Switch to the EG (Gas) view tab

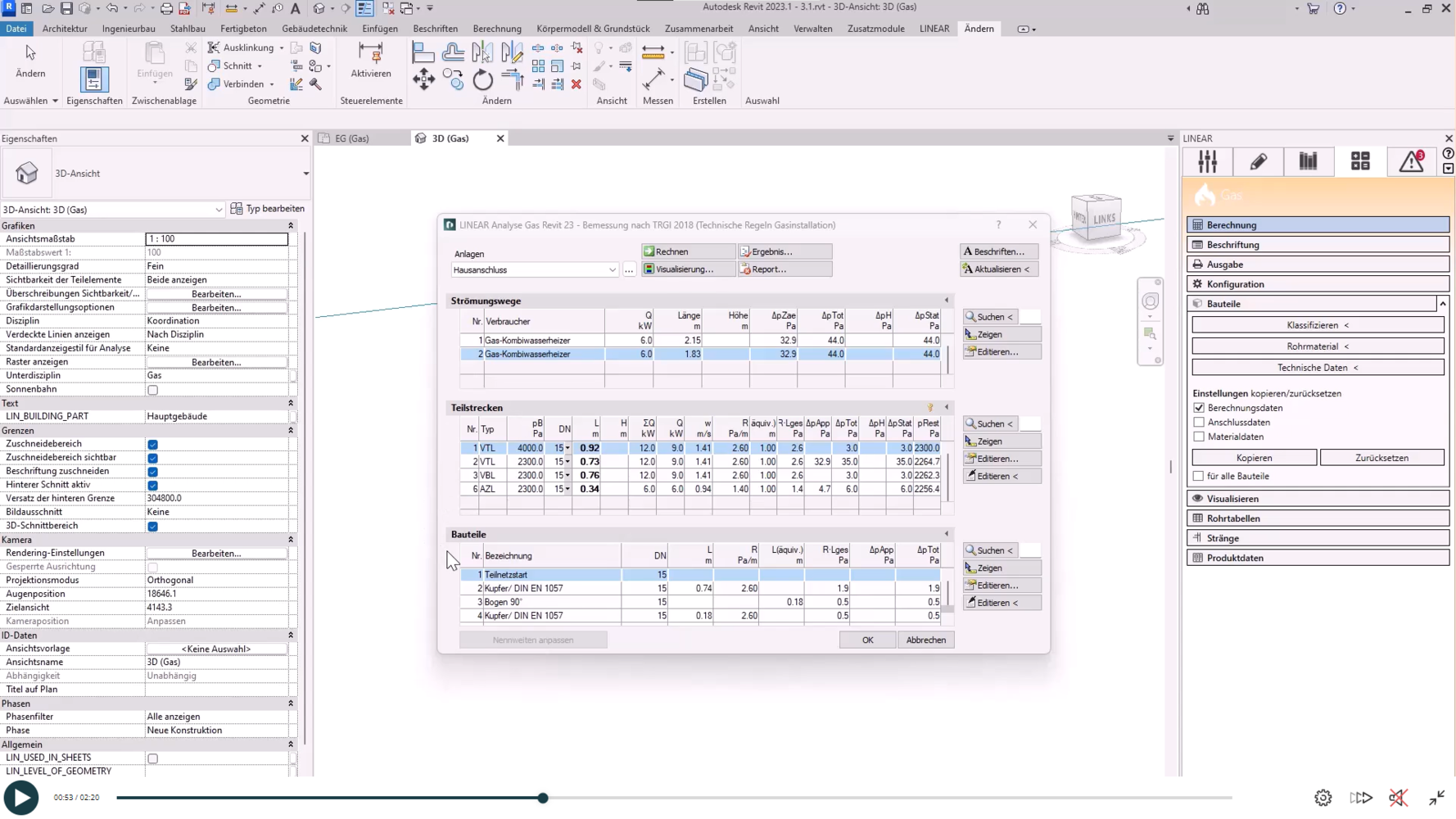click(352, 138)
